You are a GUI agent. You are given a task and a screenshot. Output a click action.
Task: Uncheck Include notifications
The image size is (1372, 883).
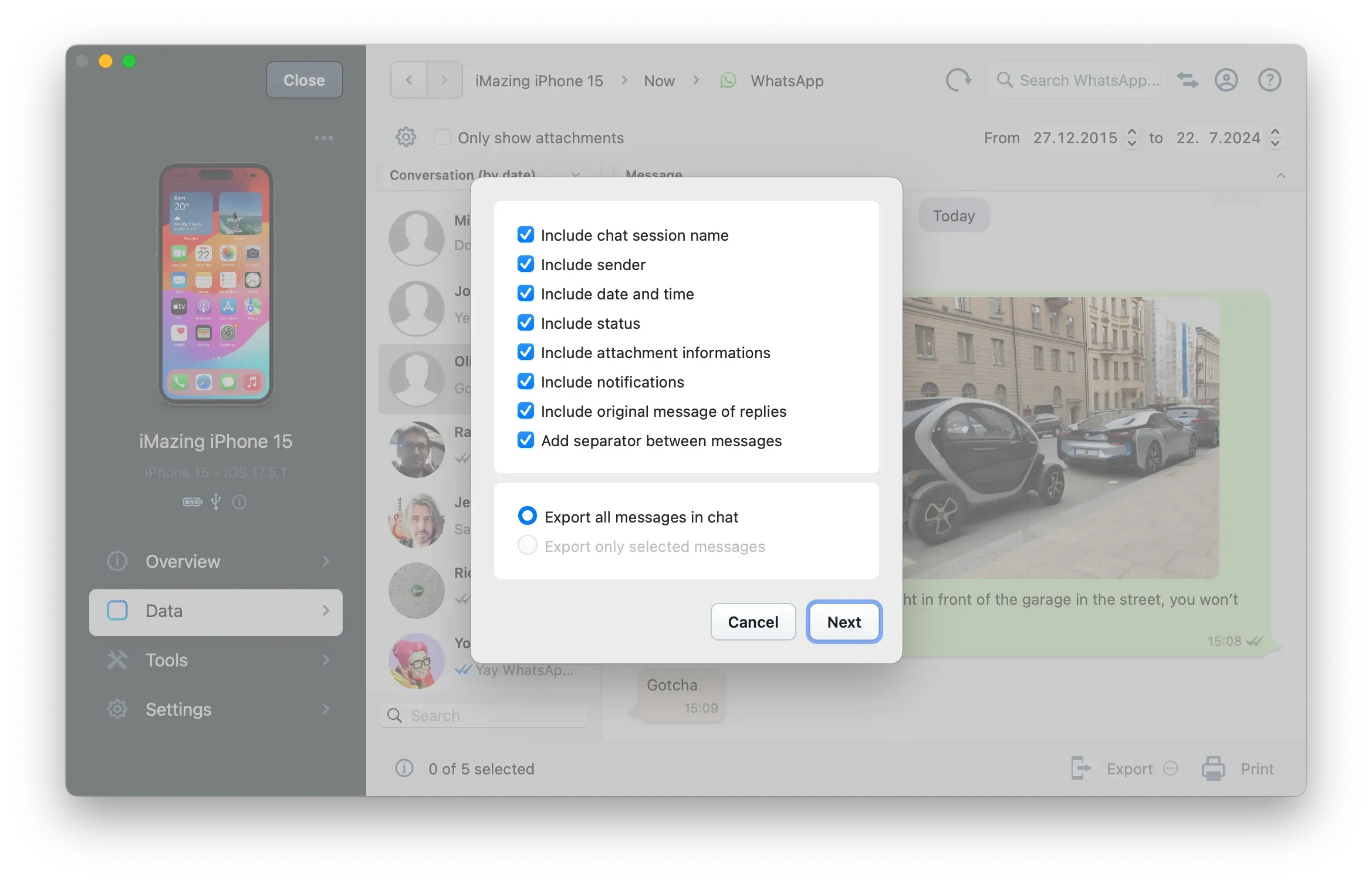pos(525,381)
